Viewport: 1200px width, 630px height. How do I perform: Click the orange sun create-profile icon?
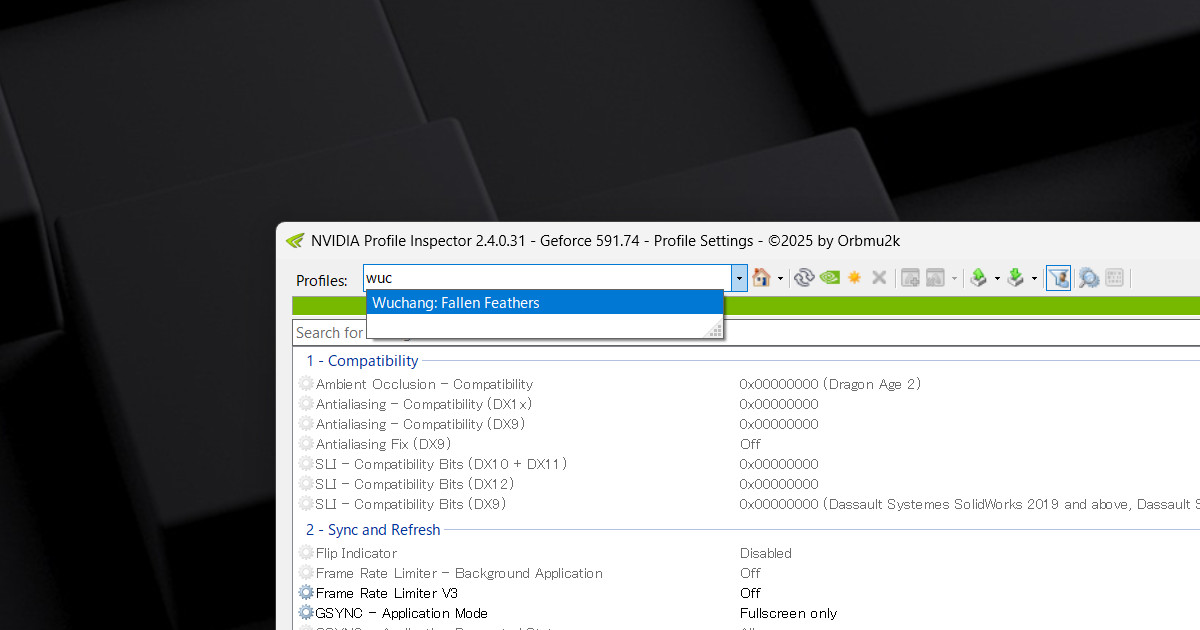854,278
